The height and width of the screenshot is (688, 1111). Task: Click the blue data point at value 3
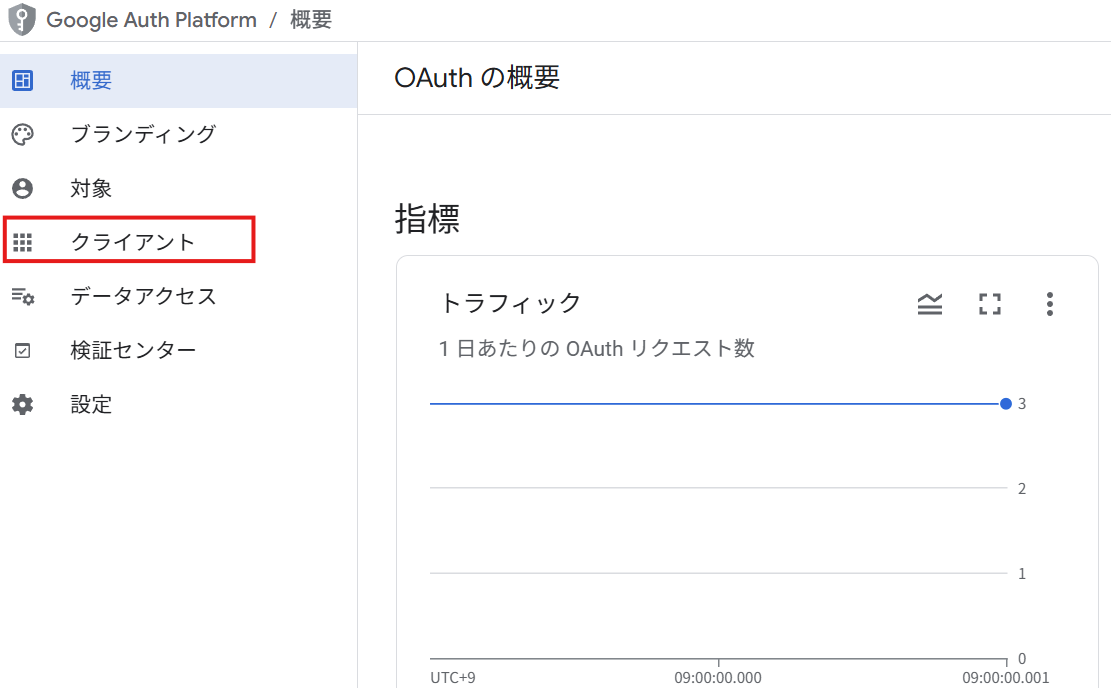(1005, 404)
